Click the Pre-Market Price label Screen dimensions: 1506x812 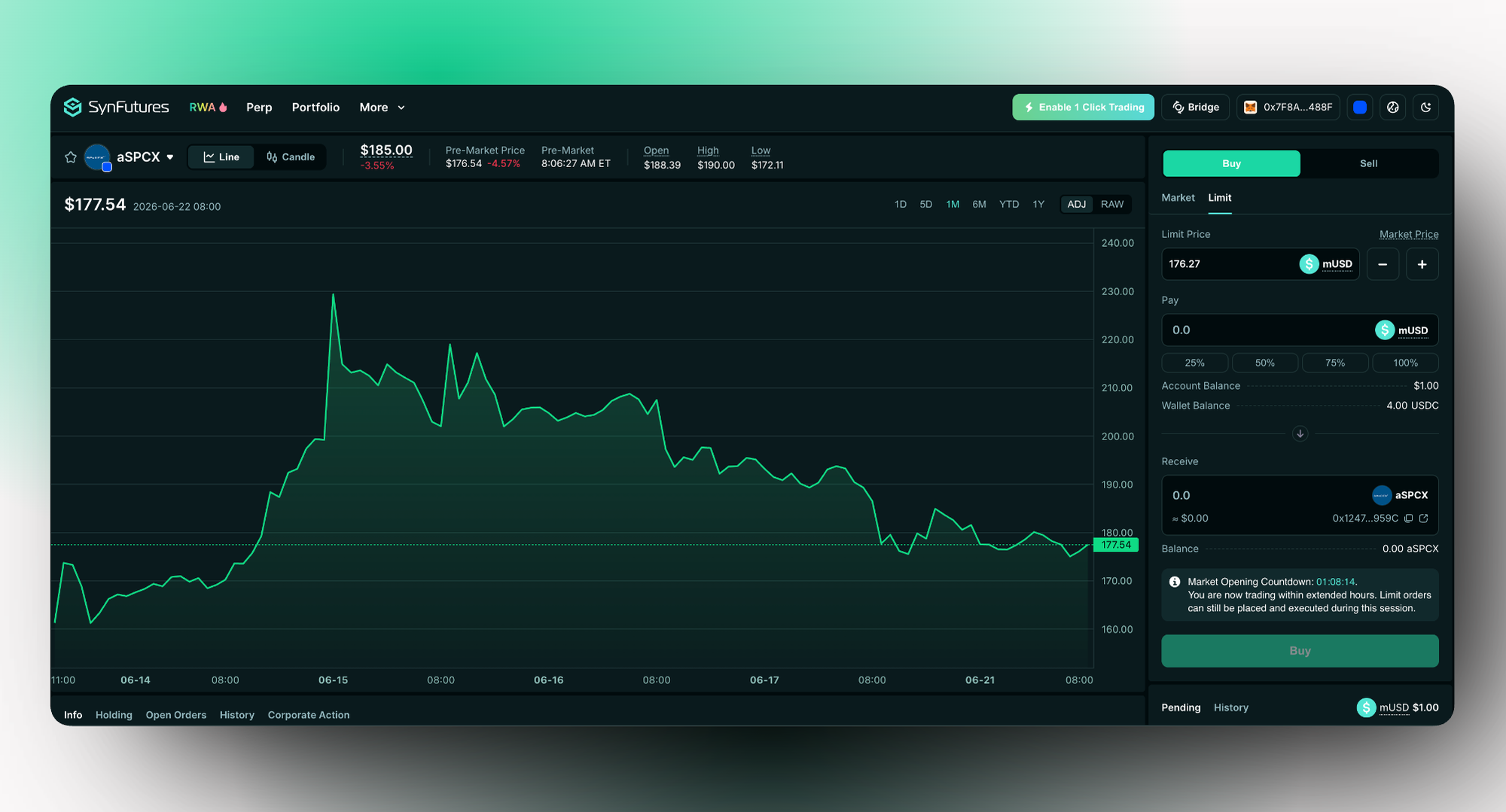[485, 151]
